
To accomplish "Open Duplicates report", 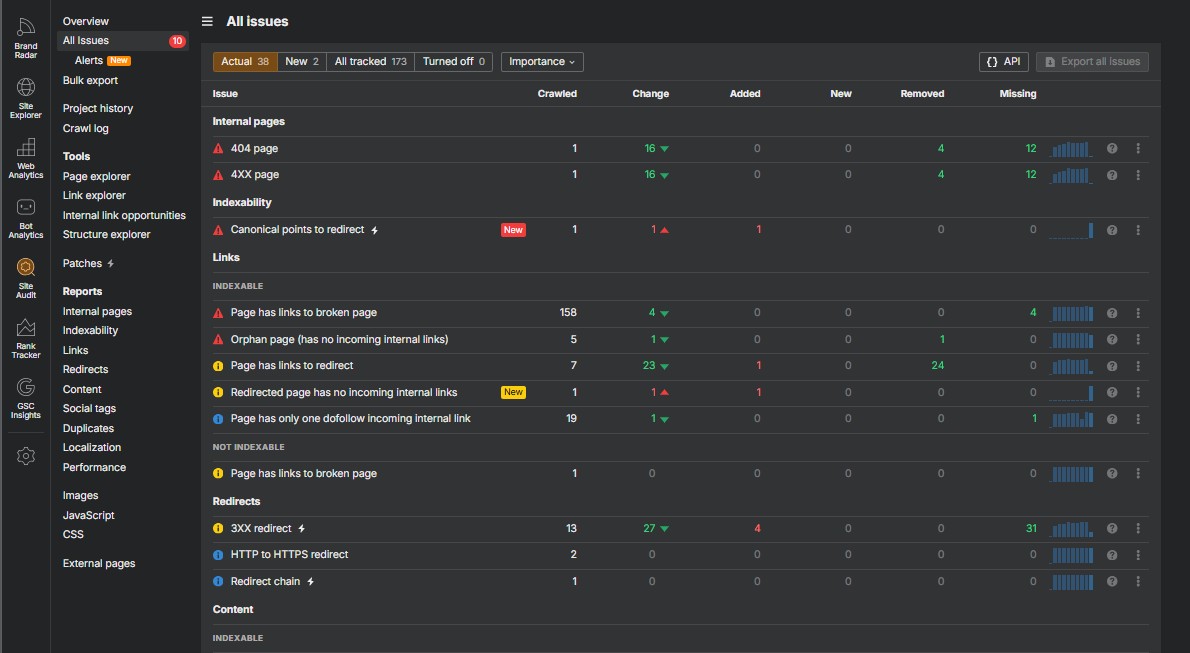I will click(88, 428).
